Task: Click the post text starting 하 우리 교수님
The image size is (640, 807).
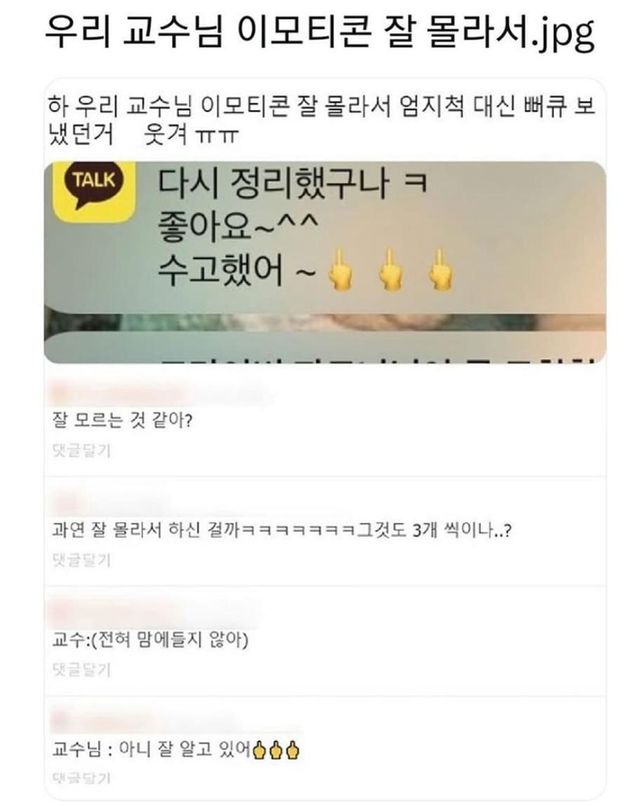Action: click(322, 120)
